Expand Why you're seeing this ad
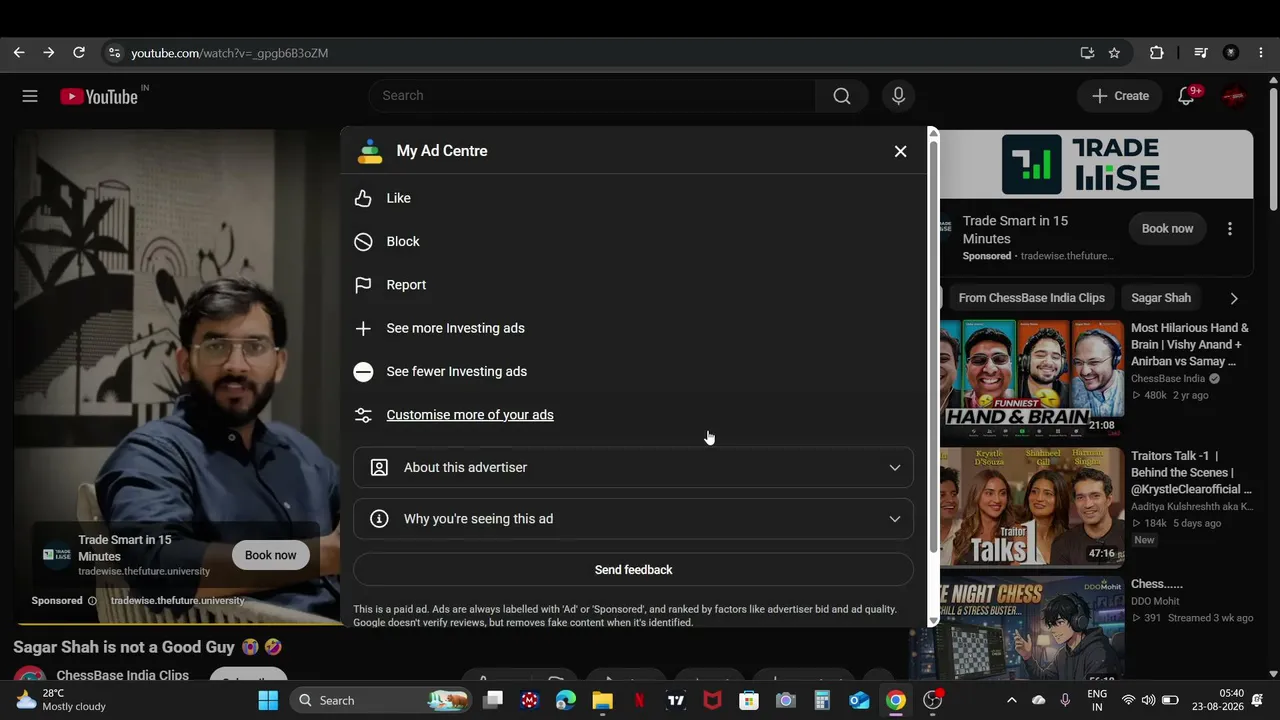The image size is (1280, 720). tap(633, 519)
